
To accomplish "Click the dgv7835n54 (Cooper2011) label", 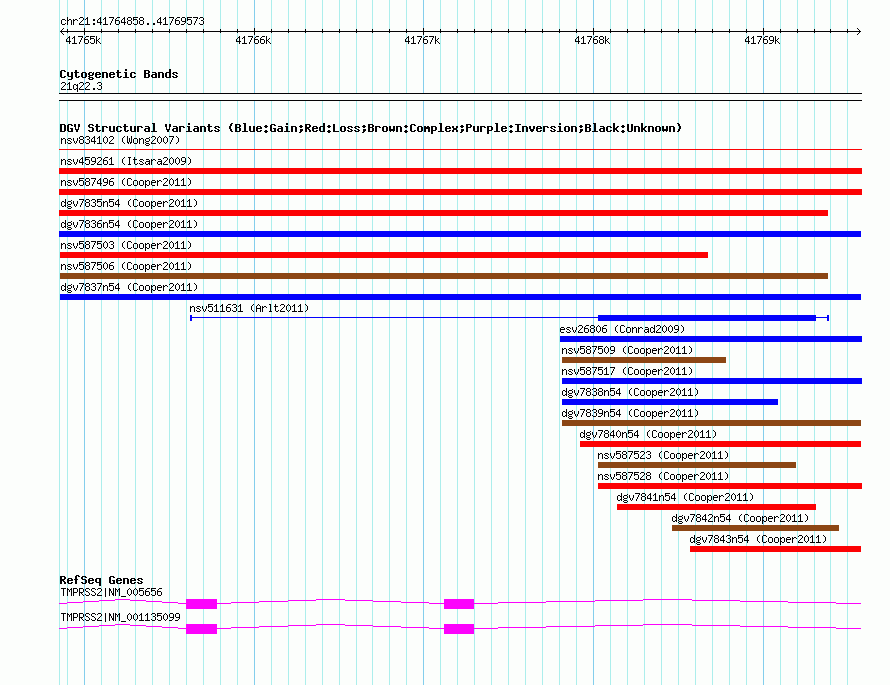I will (129, 203).
